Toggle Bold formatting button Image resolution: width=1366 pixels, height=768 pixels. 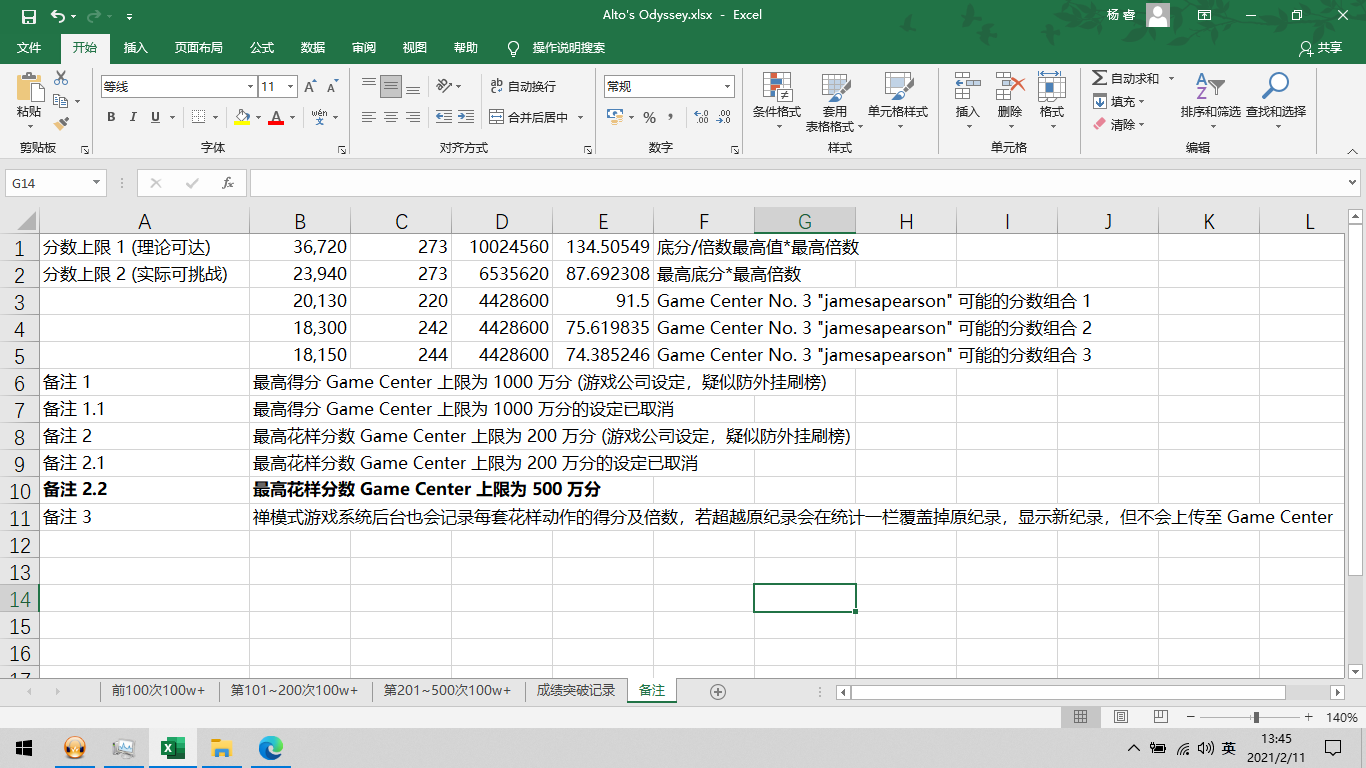111,117
